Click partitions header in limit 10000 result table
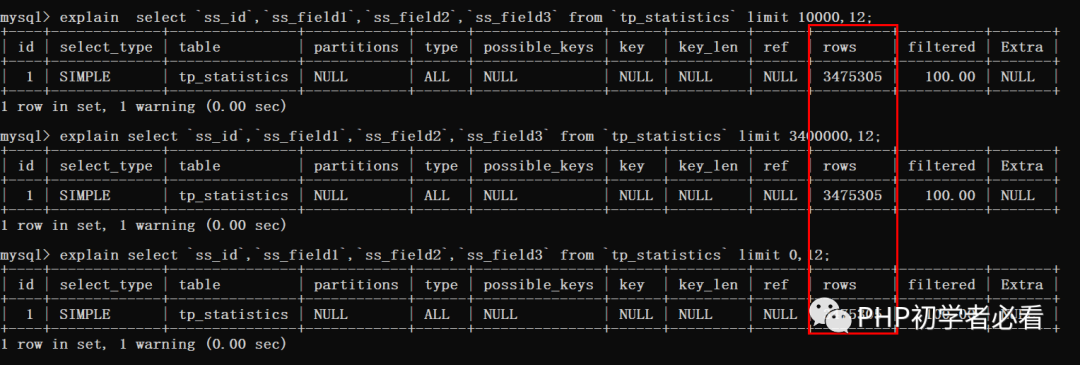 [356, 47]
